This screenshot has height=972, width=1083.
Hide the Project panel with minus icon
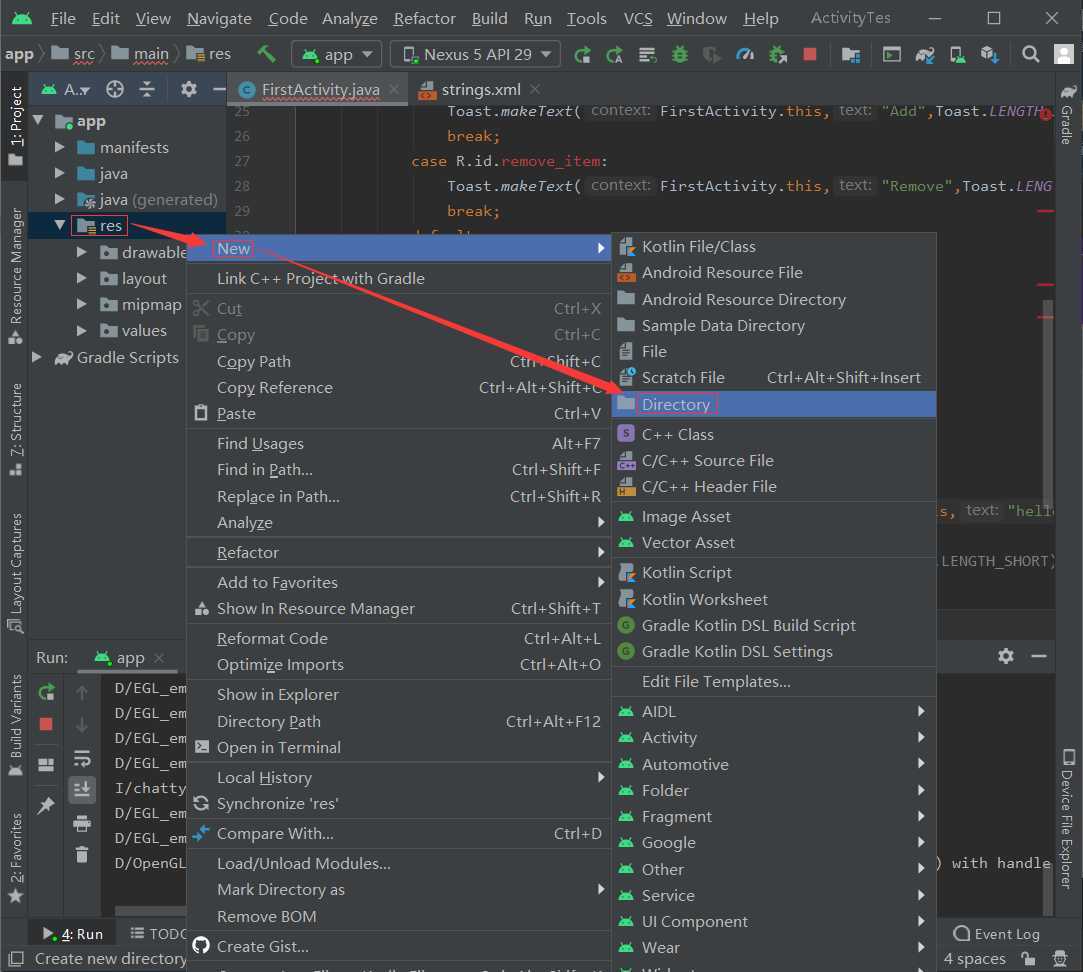[219, 89]
